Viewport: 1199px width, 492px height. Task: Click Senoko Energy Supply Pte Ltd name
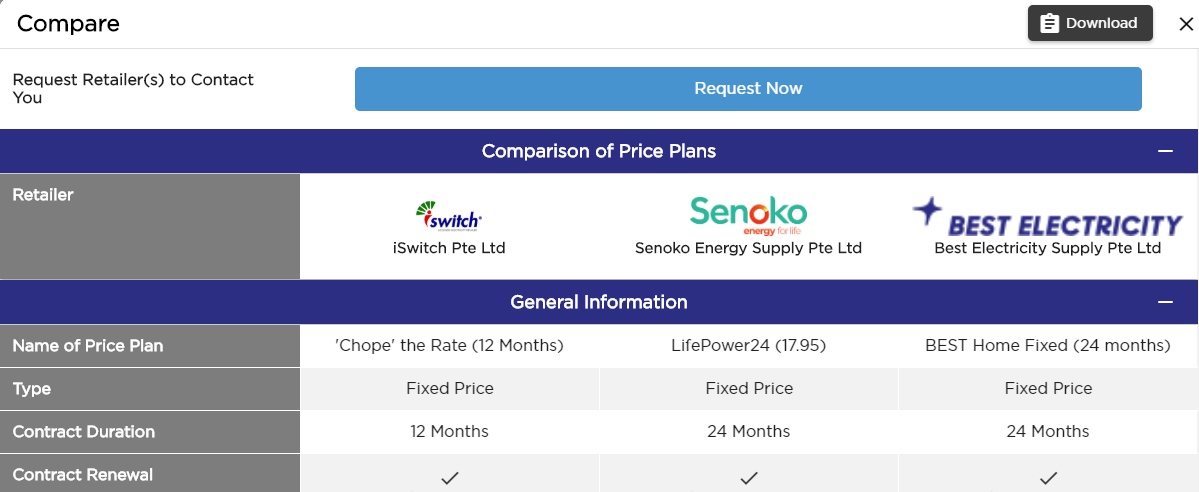click(x=748, y=248)
